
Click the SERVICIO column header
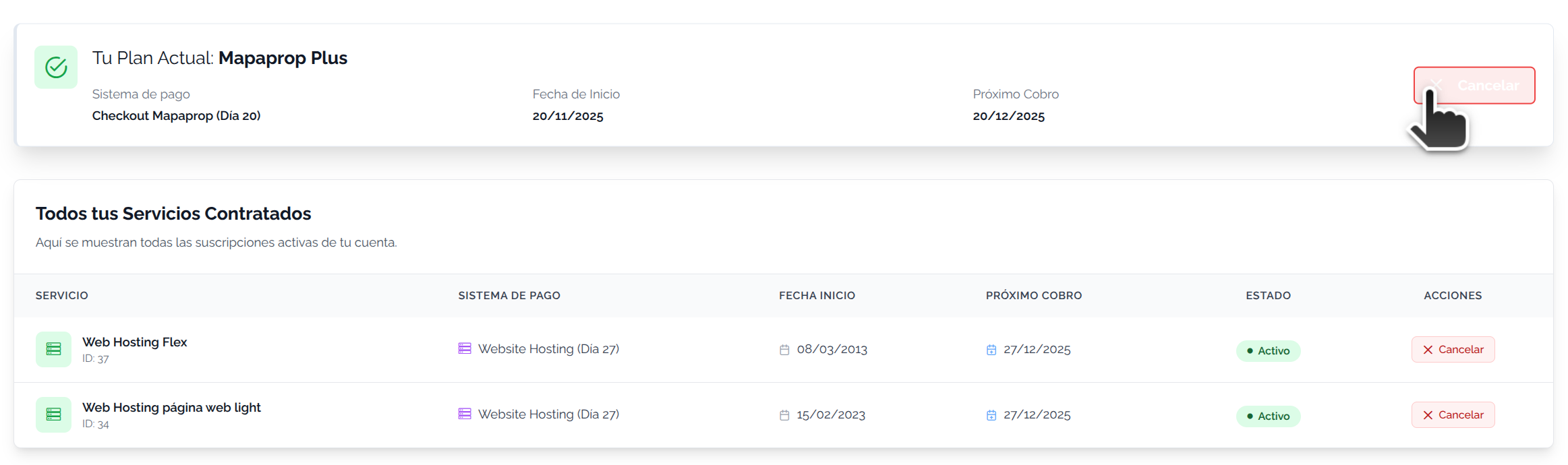click(62, 295)
